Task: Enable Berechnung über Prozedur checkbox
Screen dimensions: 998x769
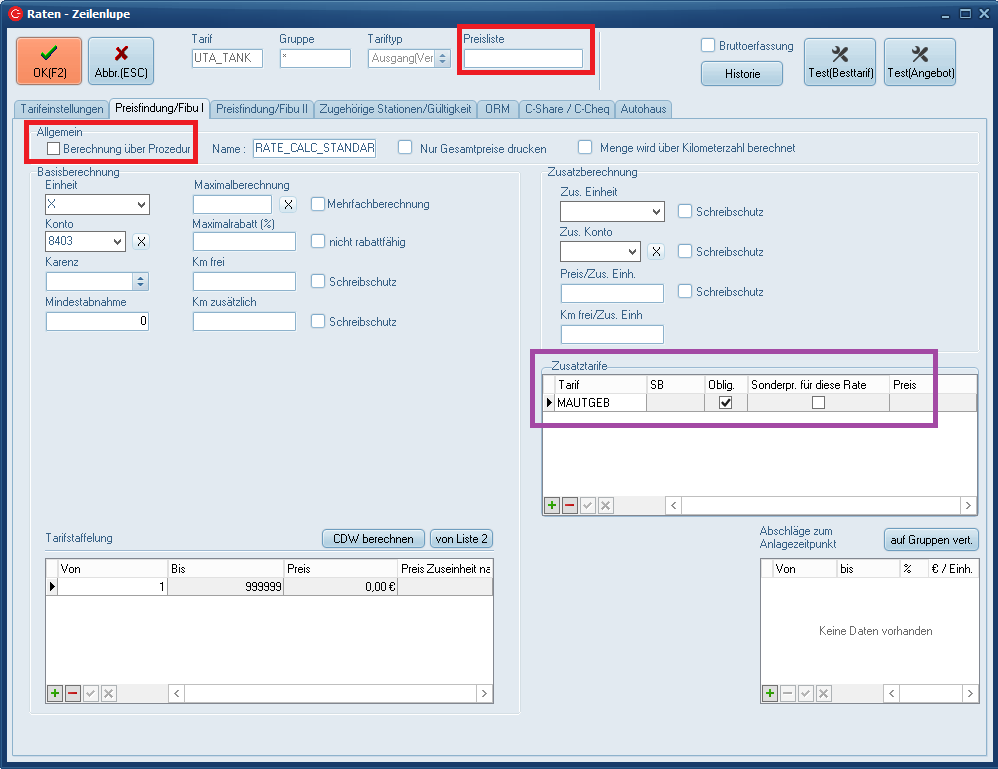Action: [54, 149]
